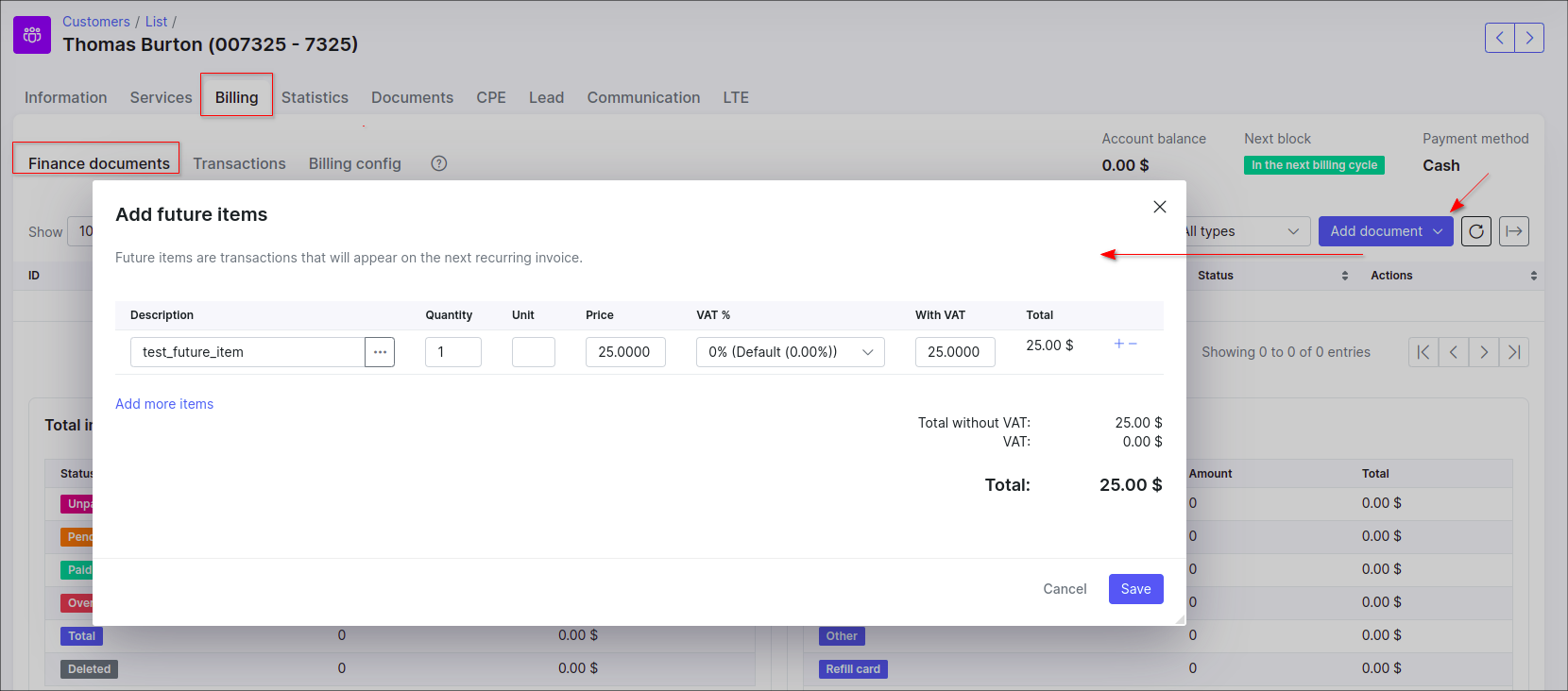
Task: Click into the Price input field
Action: [x=624, y=352]
